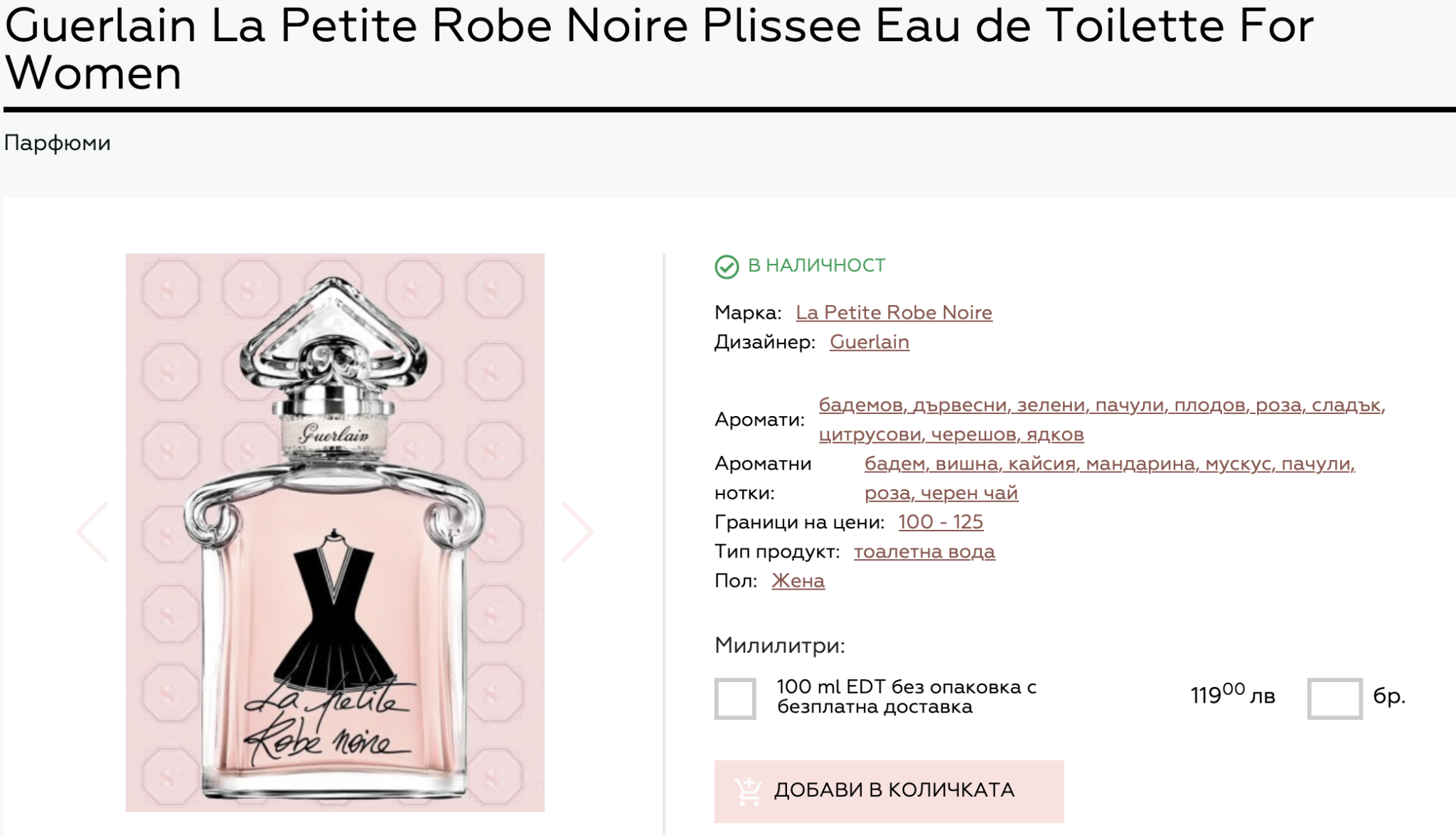Click the product title heading
Image resolution: width=1456 pixels, height=835 pixels.
click(x=658, y=48)
